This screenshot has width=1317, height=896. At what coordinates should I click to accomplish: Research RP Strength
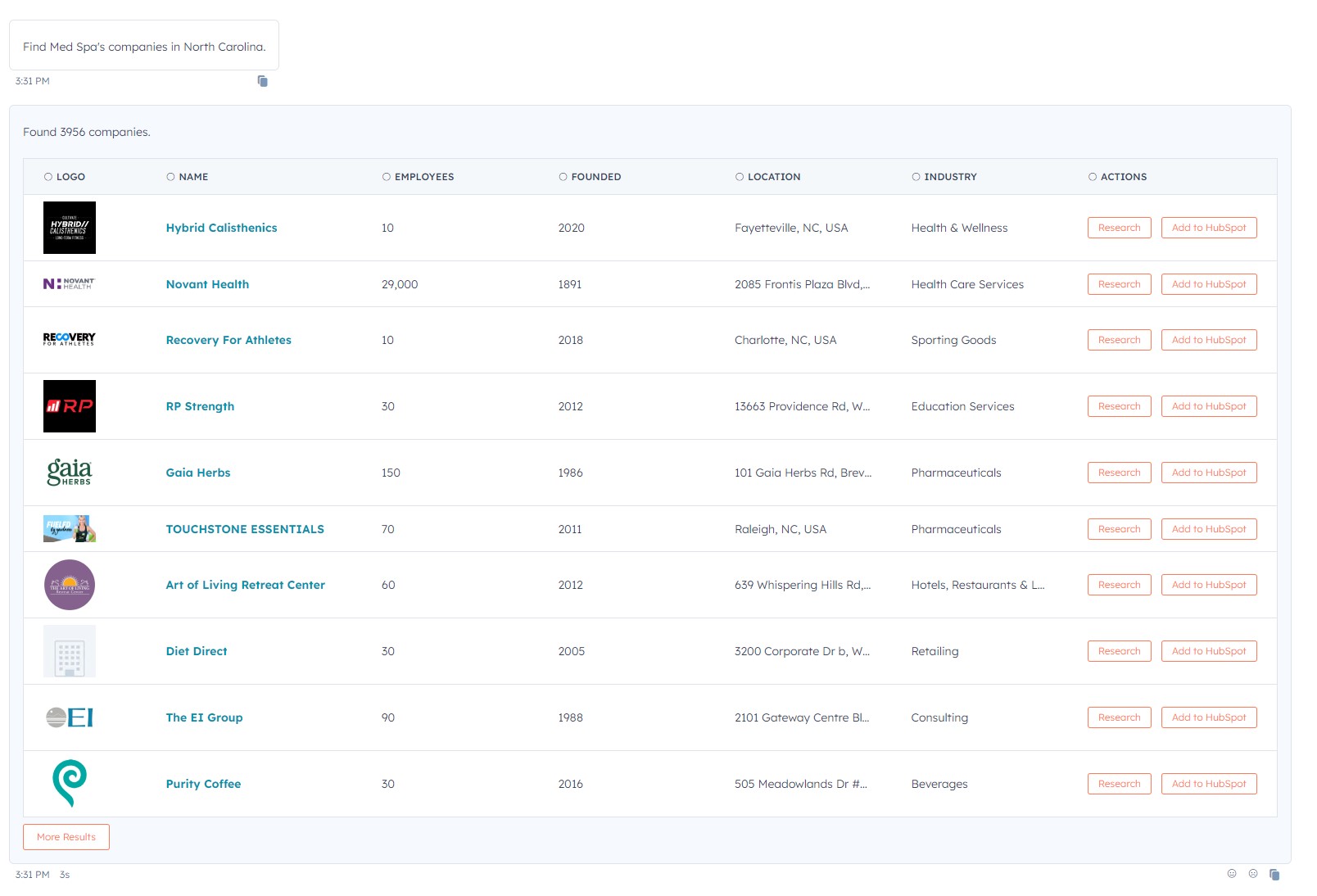pyautogui.click(x=1120, y=406)
